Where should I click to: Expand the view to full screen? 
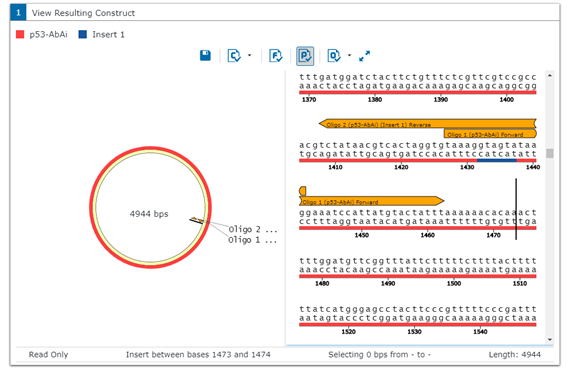[x=364, y=56]
